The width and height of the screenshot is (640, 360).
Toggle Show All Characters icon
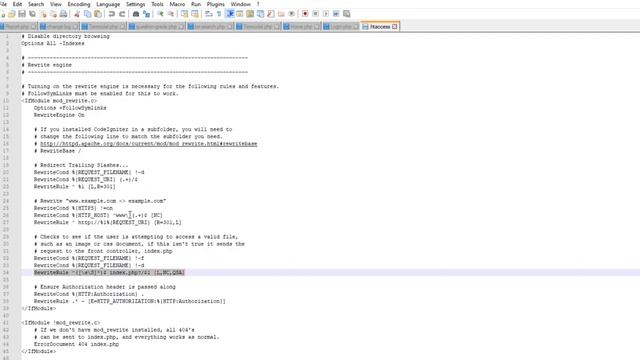tap(219, 14)
